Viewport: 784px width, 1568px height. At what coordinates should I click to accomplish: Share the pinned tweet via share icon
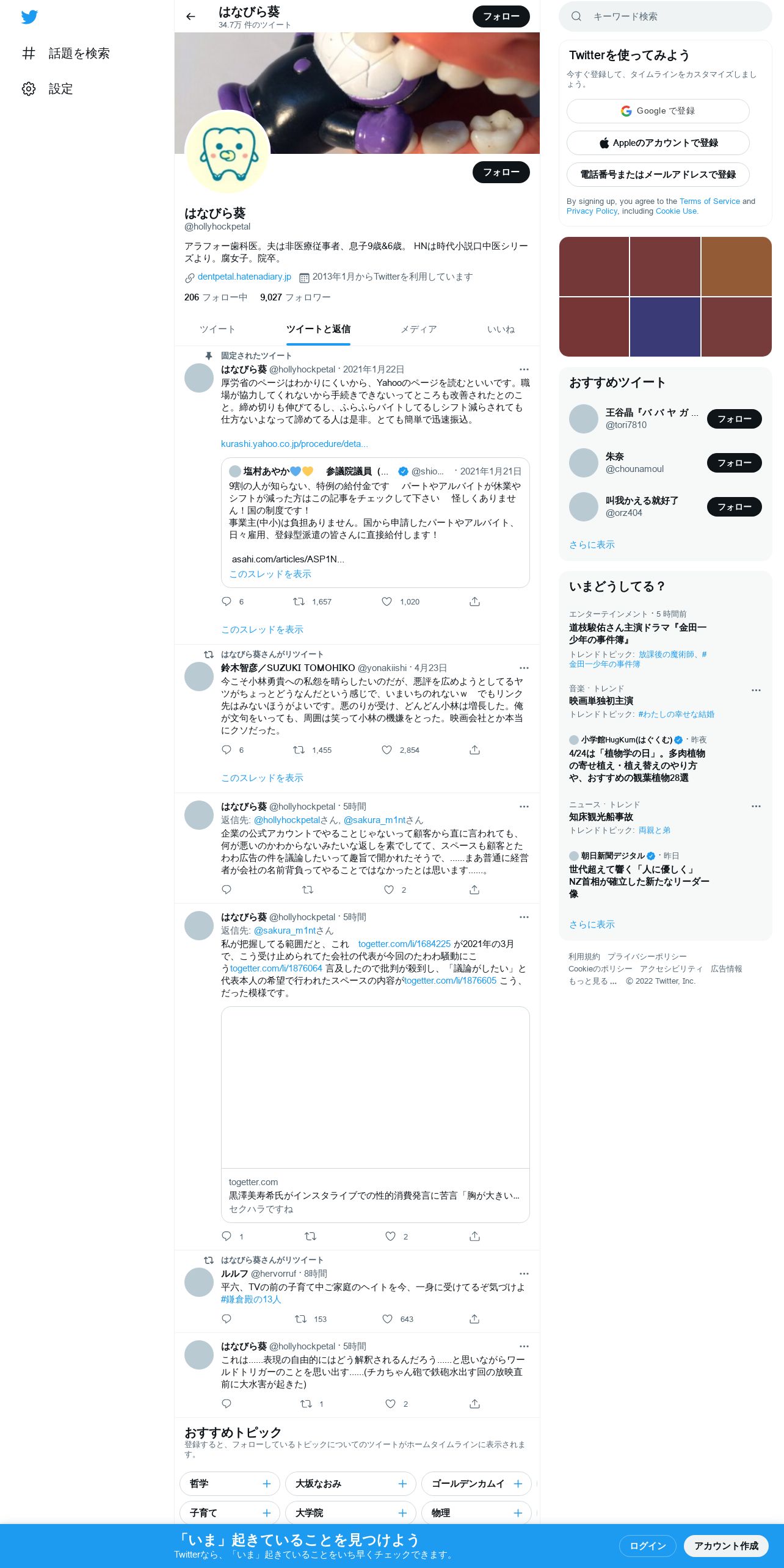474,601
